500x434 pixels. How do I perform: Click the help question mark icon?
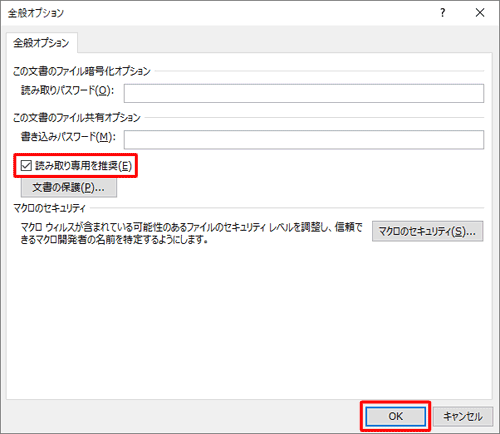point(442,13)
